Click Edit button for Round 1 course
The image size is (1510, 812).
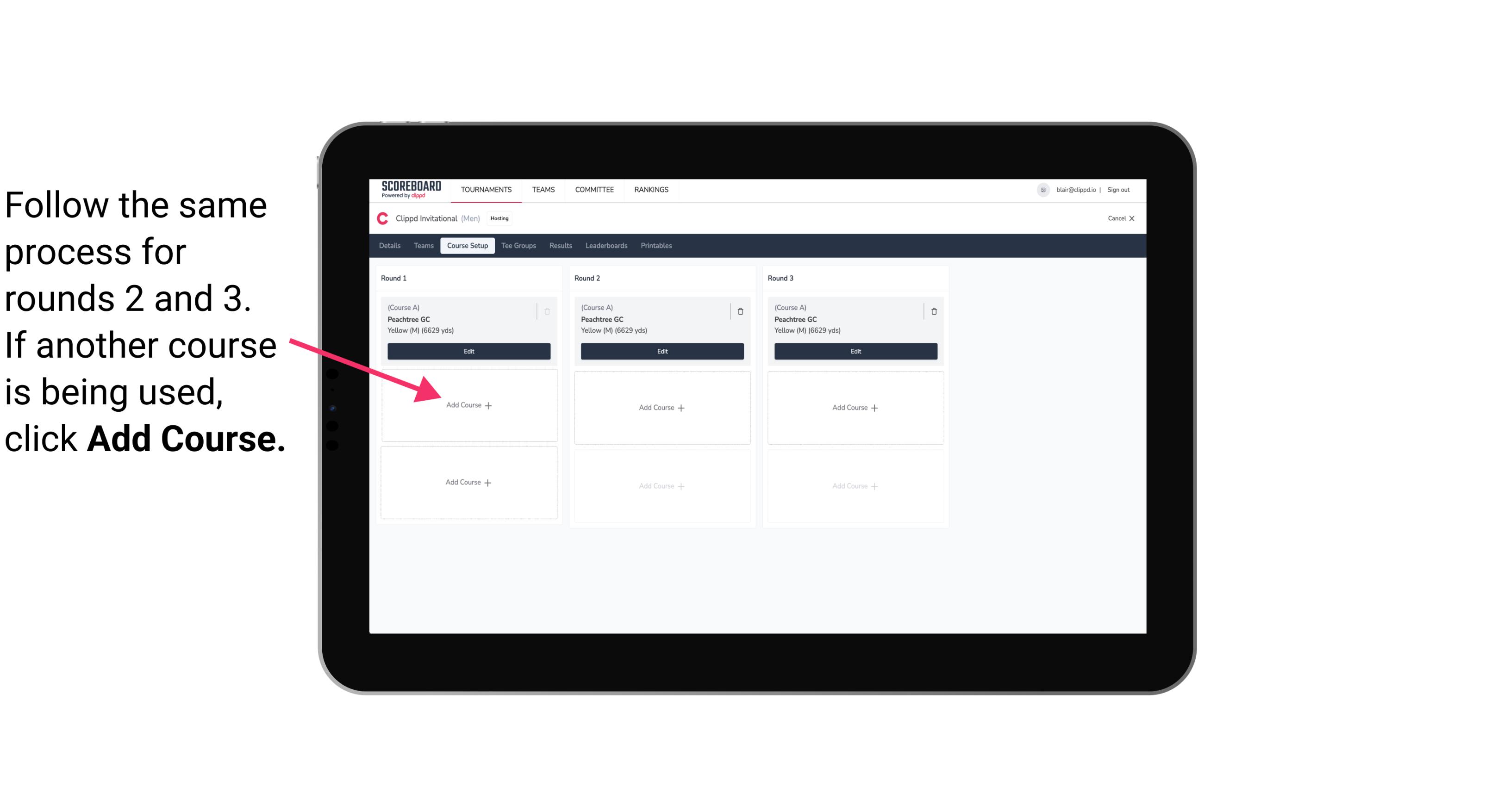coord(469,352)
